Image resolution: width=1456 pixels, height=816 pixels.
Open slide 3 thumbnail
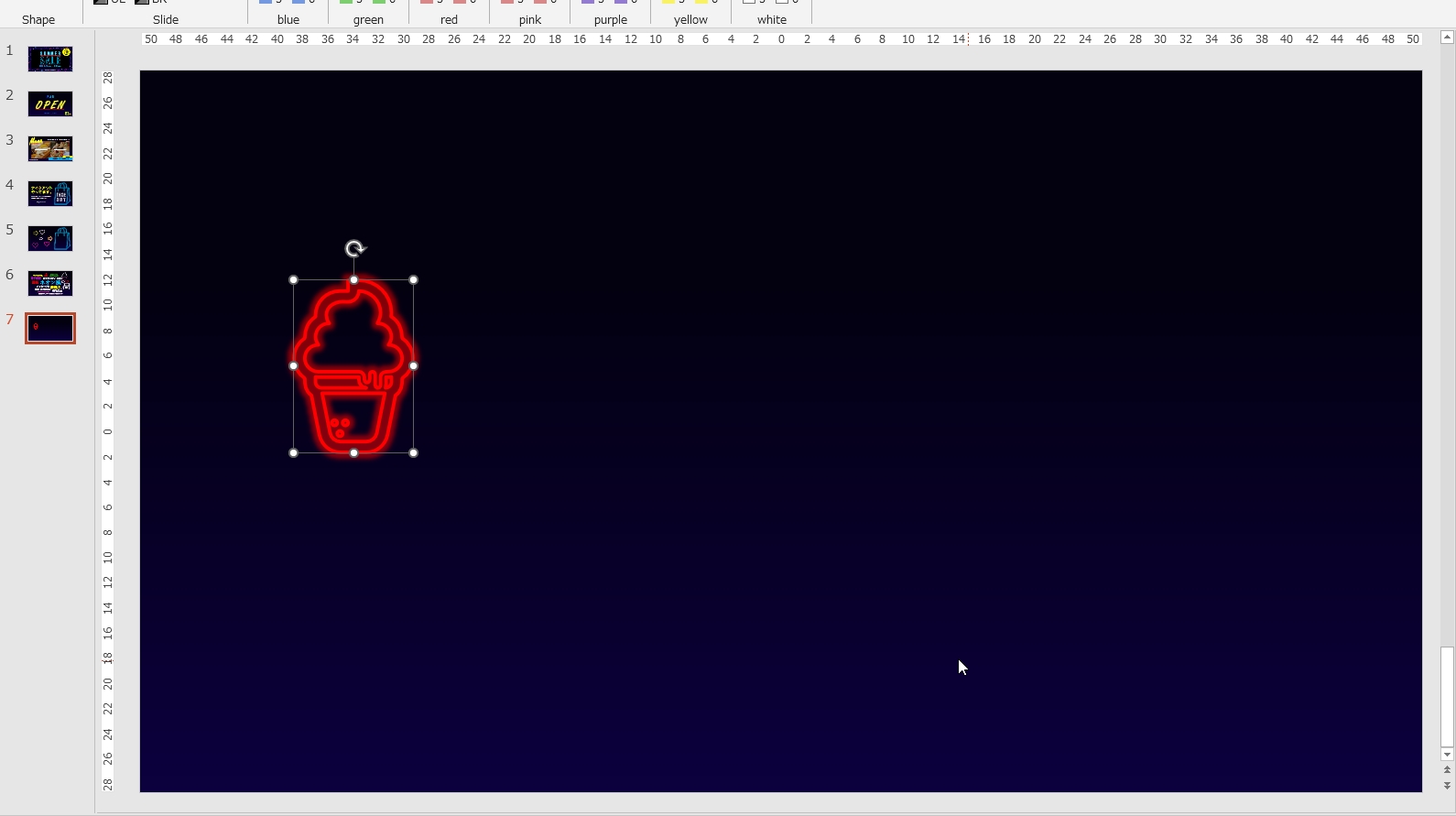(x=50, y=149)
